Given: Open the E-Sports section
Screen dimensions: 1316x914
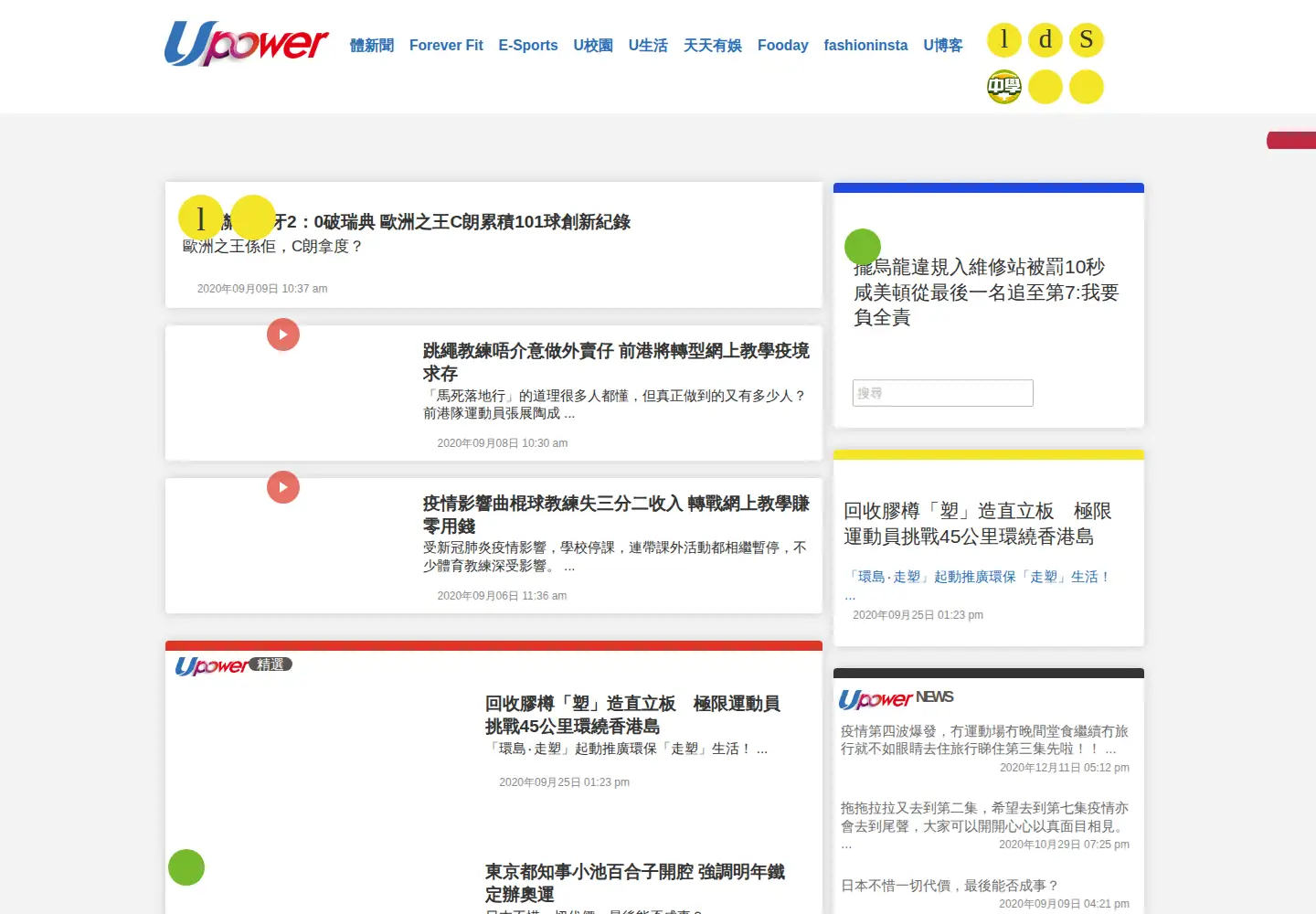Looking at the screenshot, I should 528,45.
